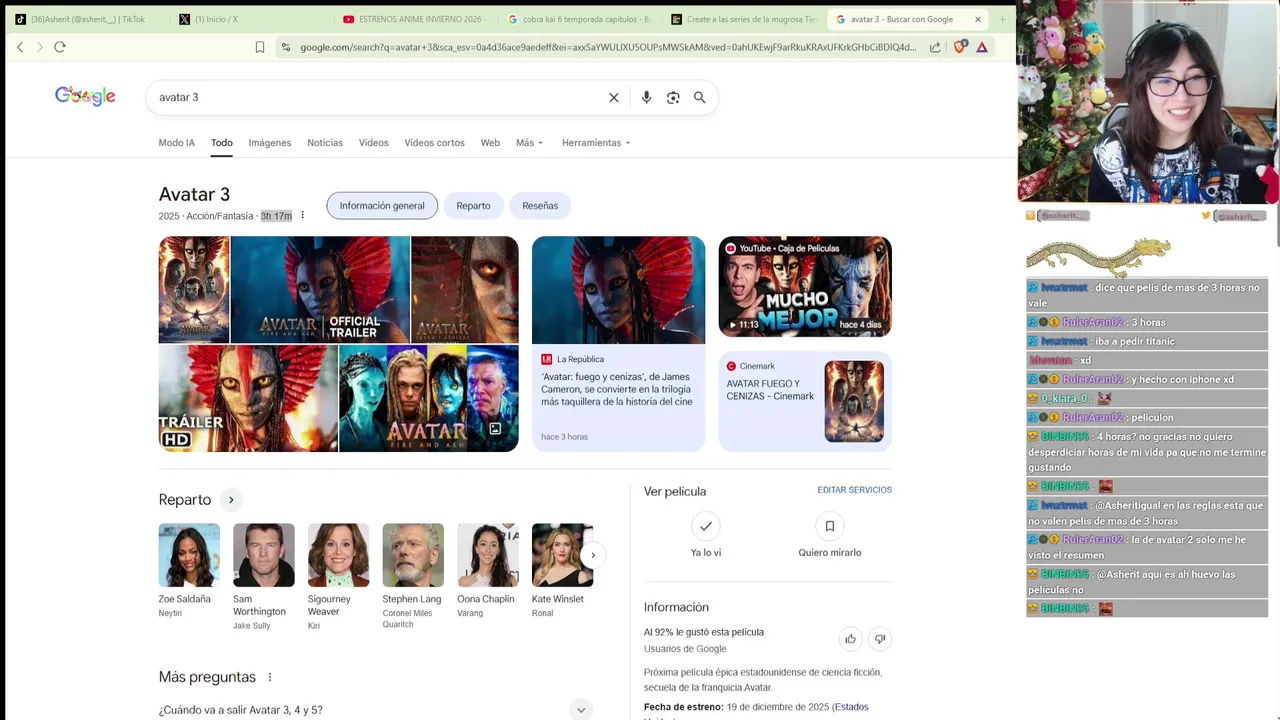This screenshot has height=720, width=1280.
Task: Click the Reparto chip button
Action: (473, 206)
